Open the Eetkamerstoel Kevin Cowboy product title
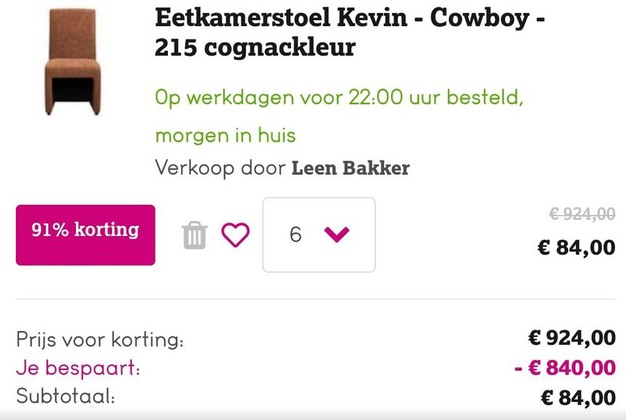The width and height of the screenshot is (626, 420). [x=349, y=18]
